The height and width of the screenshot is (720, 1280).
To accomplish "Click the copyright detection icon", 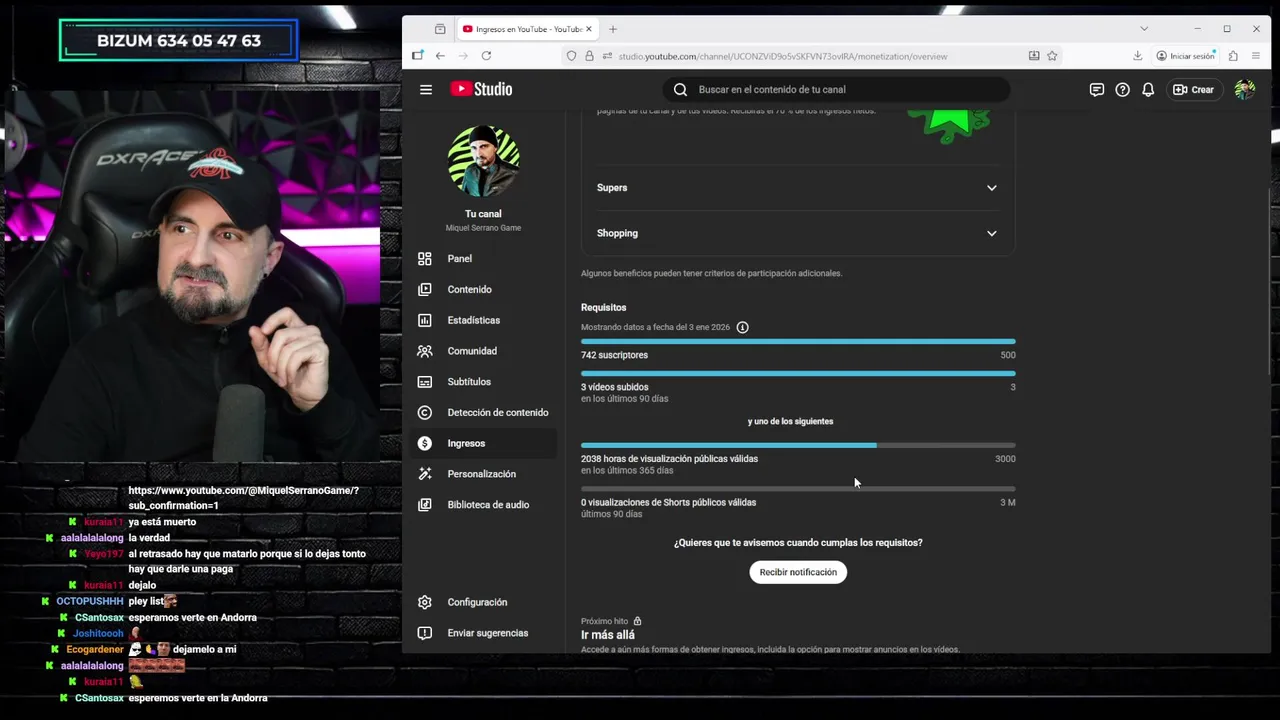I will coord(425,412).
